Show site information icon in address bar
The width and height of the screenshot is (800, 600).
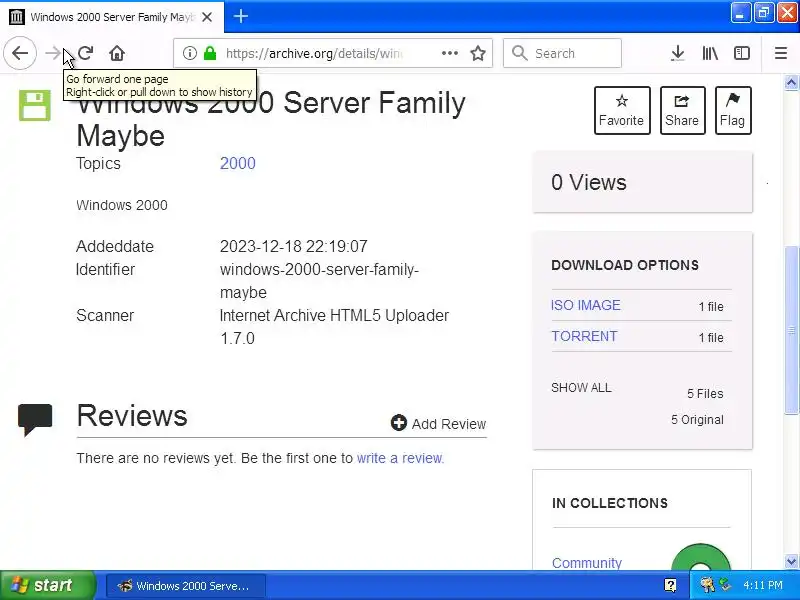(190, 53)
